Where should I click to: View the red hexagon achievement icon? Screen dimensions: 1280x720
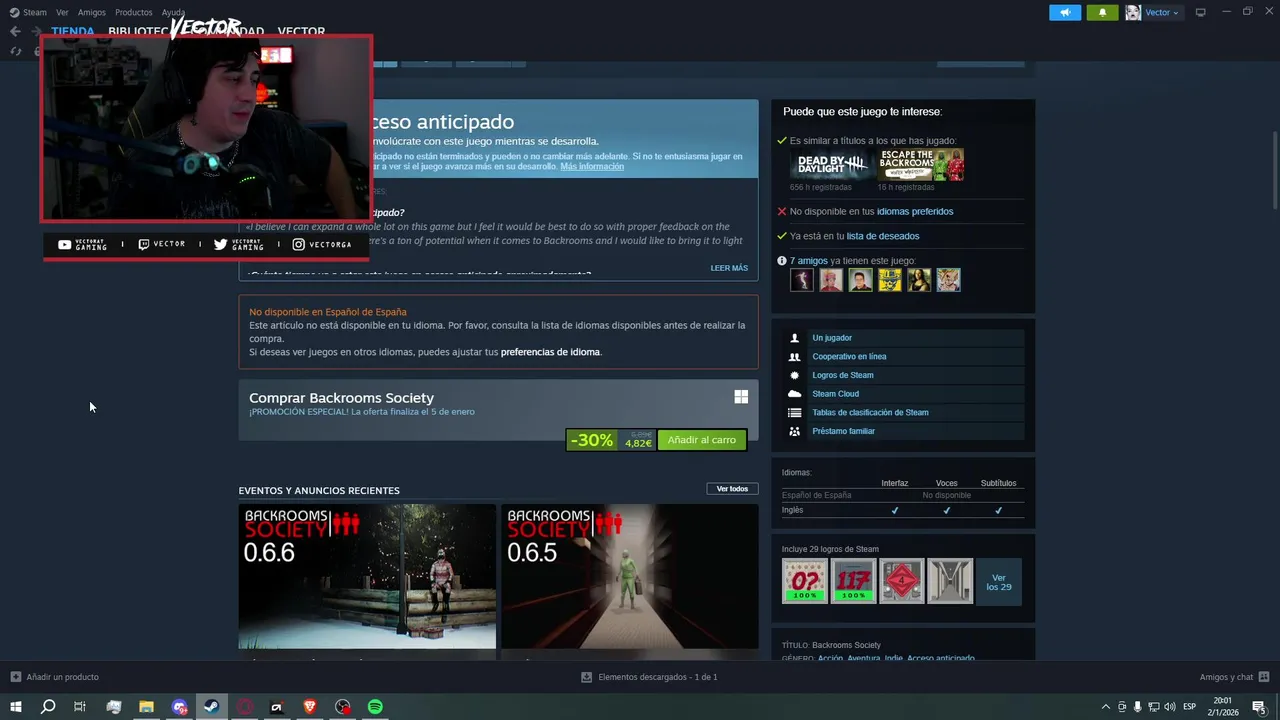pos(902,581)
